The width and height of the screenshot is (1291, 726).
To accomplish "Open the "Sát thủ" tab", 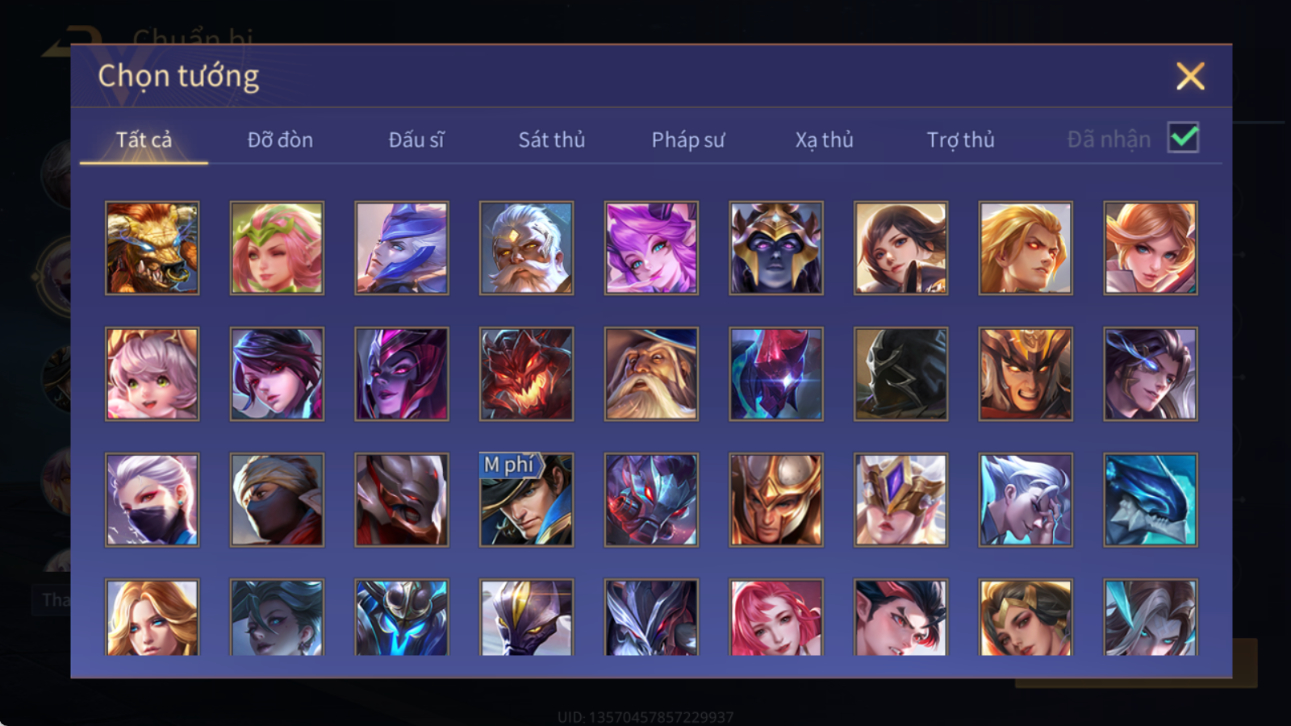I will [x=551, y=140].
